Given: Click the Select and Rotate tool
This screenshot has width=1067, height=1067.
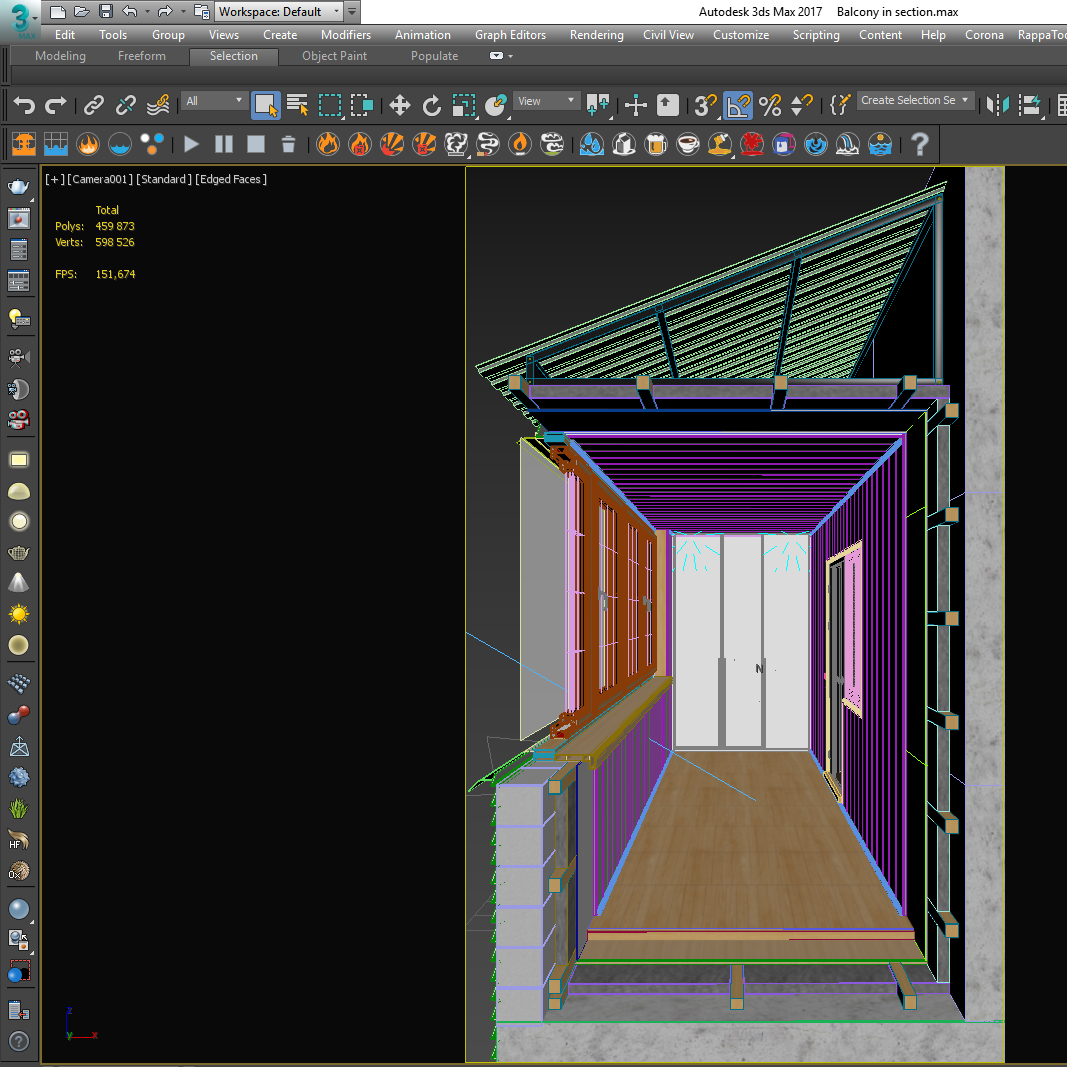Looking at the screenshot, I should pyautogui.click(x=431, y=105).
